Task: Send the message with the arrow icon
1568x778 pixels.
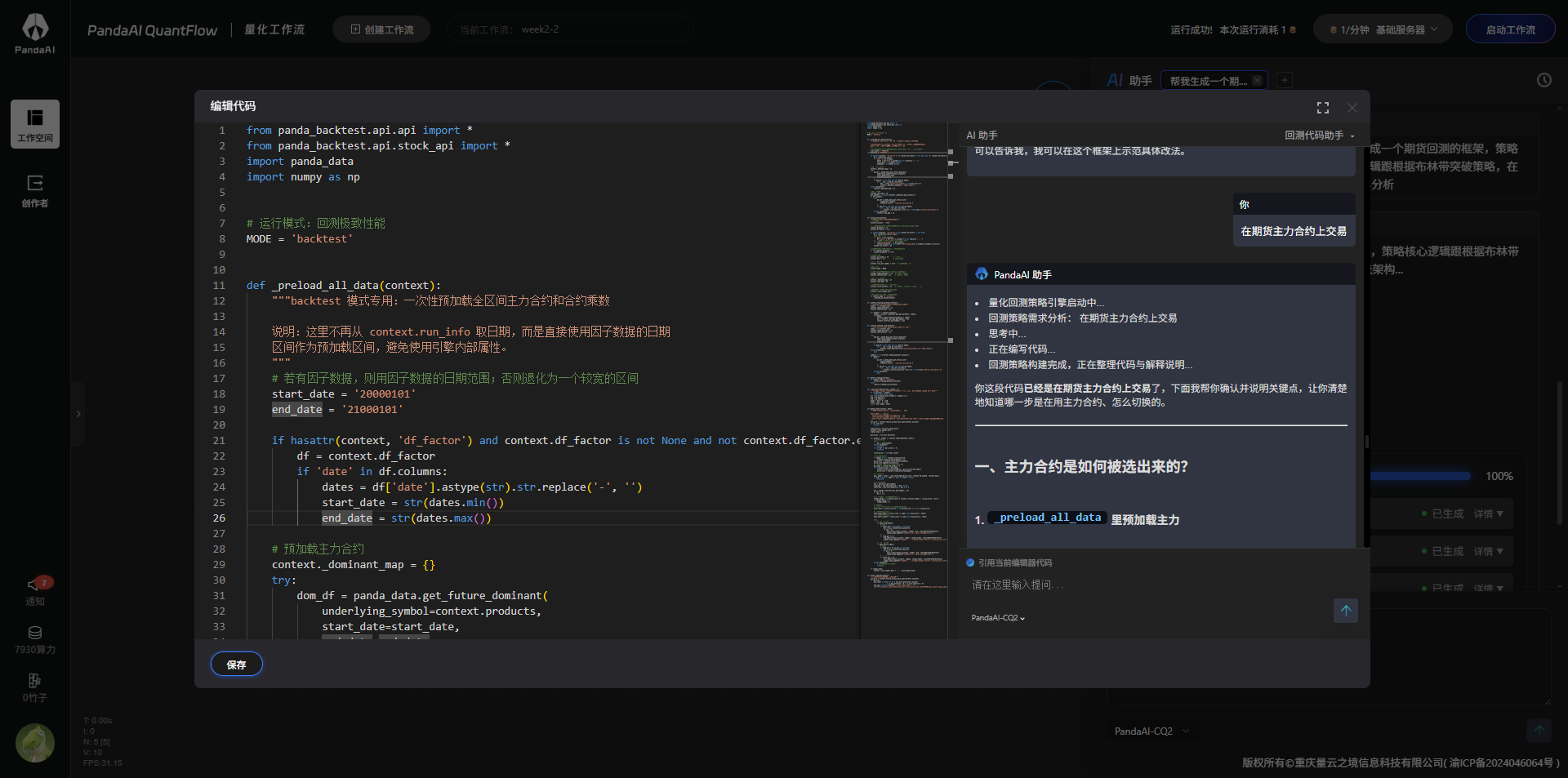Action: click(x=1345, y=611)
